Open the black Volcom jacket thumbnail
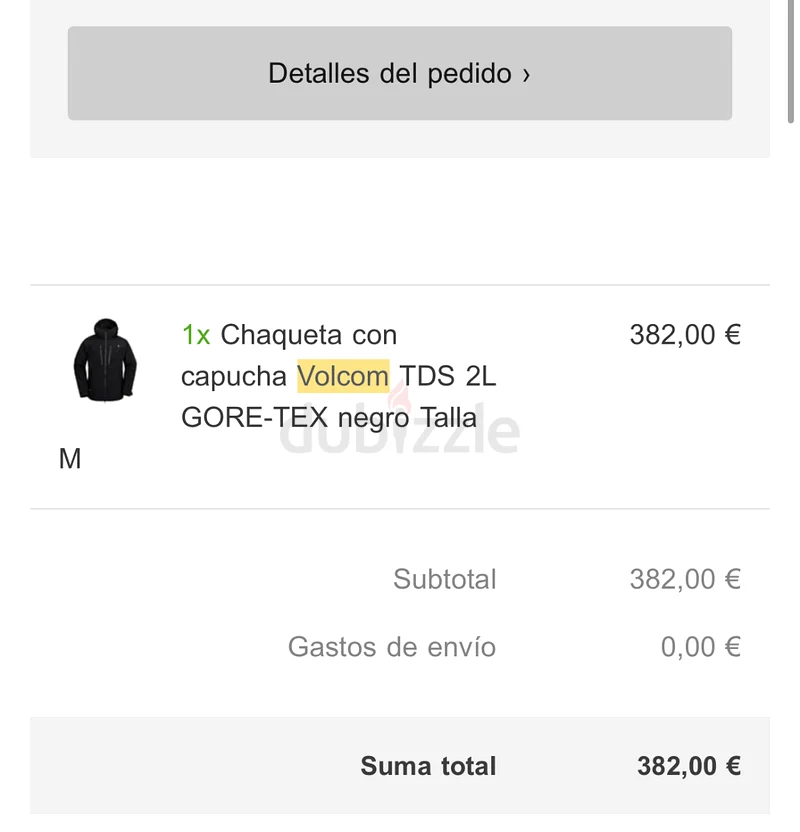The height and width of the screenshot is (832, 800). tap(105, 360)
